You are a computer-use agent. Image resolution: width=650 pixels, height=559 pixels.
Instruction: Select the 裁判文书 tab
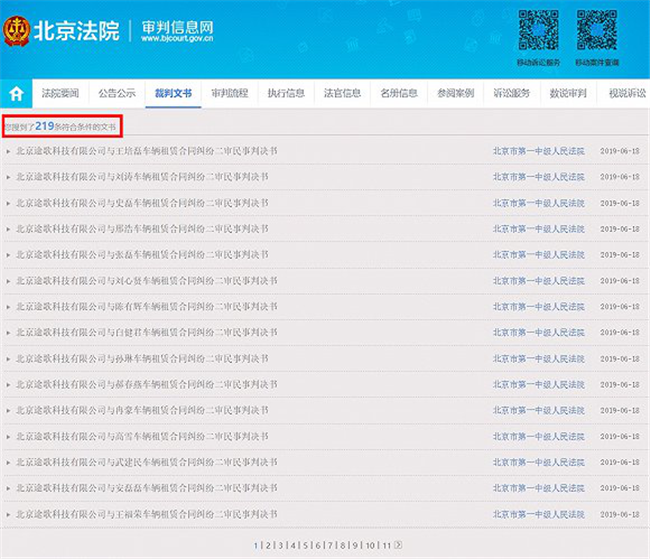173,93
